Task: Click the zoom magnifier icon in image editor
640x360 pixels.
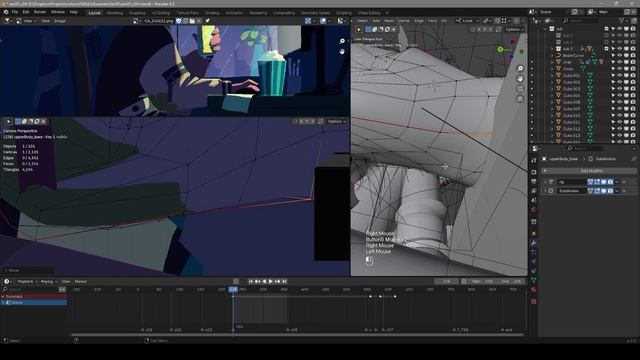Action: 342,41
